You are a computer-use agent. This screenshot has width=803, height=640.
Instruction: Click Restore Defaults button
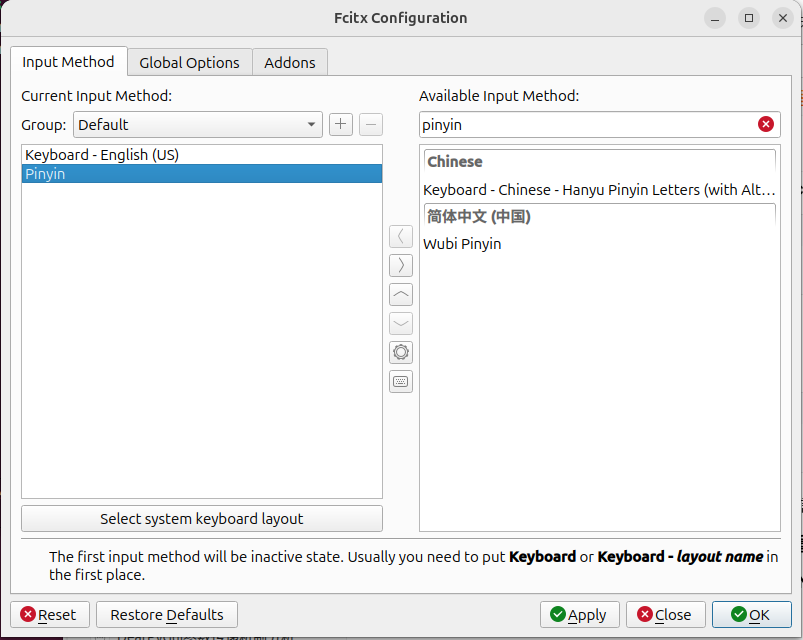[167, 614]
